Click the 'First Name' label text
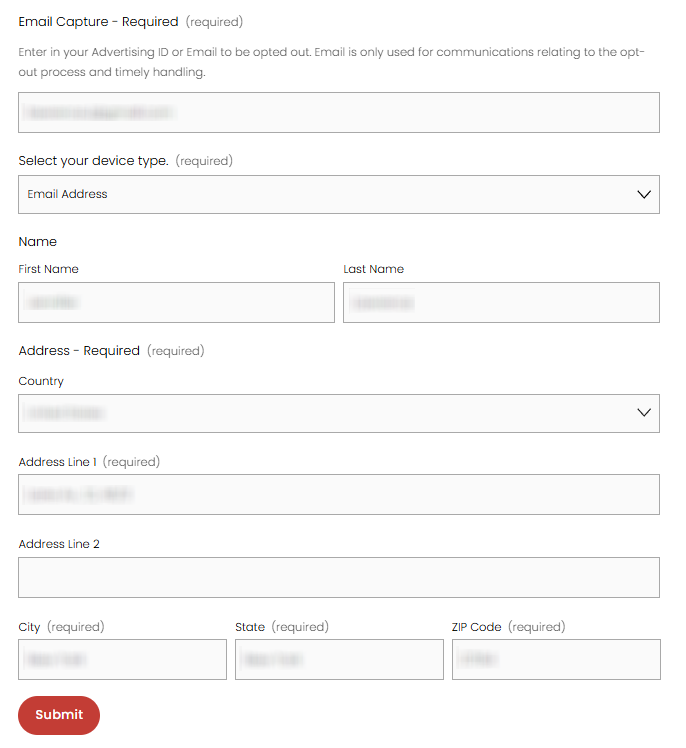Viewport: 686px width, 748px height. point(48,269)
